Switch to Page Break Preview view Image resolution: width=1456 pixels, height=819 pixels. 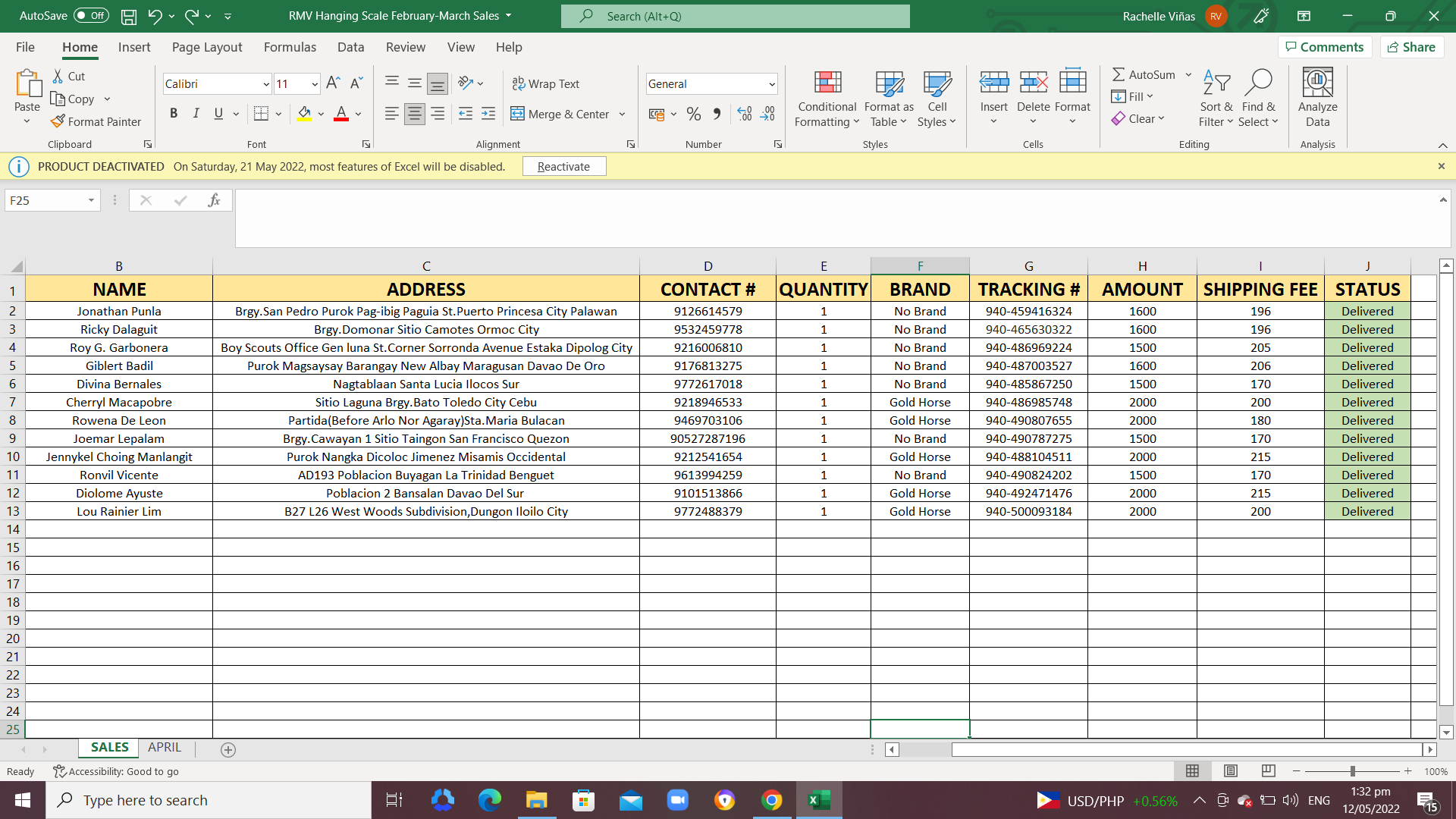pyautogui.click(x=1268, y=771)
